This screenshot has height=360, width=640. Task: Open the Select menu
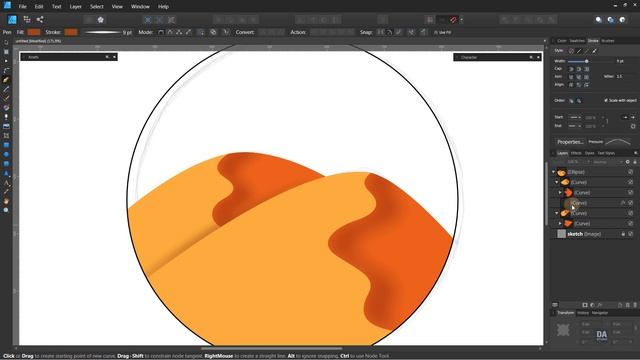97,7
